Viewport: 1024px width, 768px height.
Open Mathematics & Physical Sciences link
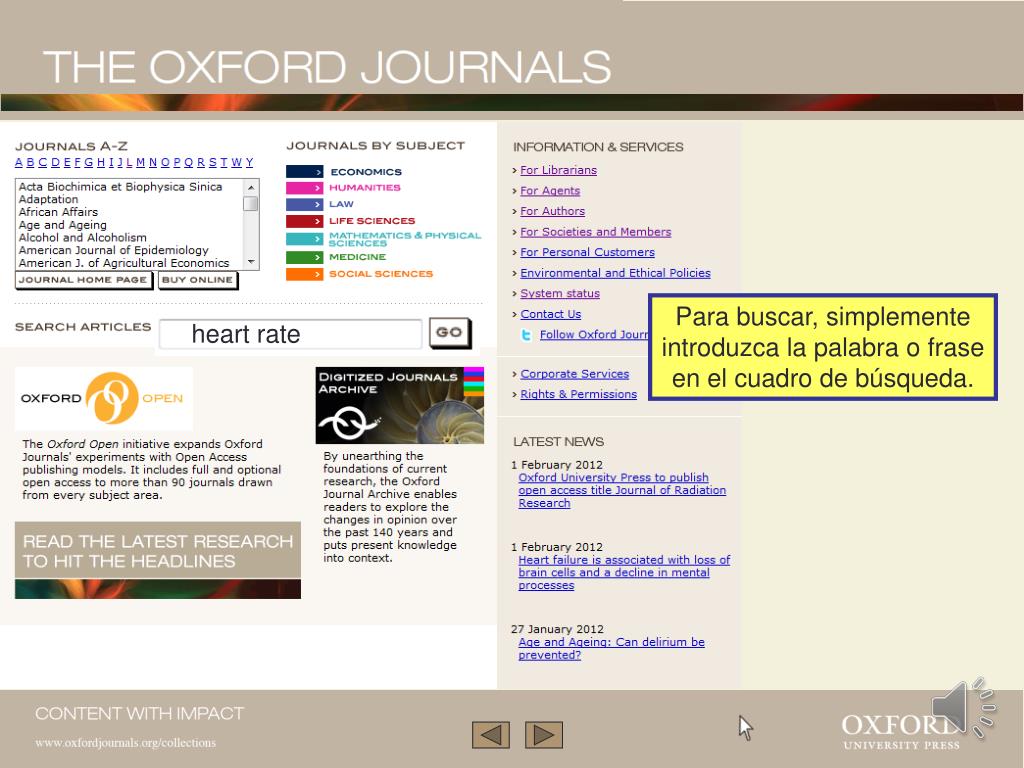click(405, 239)
